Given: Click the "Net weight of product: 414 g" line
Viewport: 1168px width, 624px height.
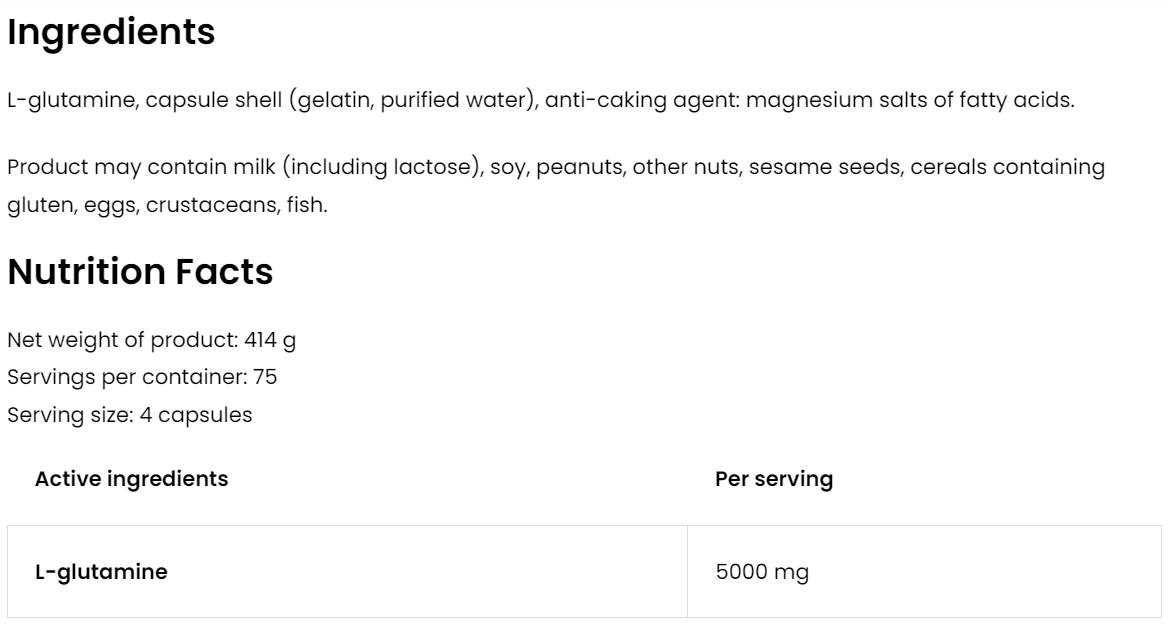Looking at the screenshot, I should click(151, 340).
